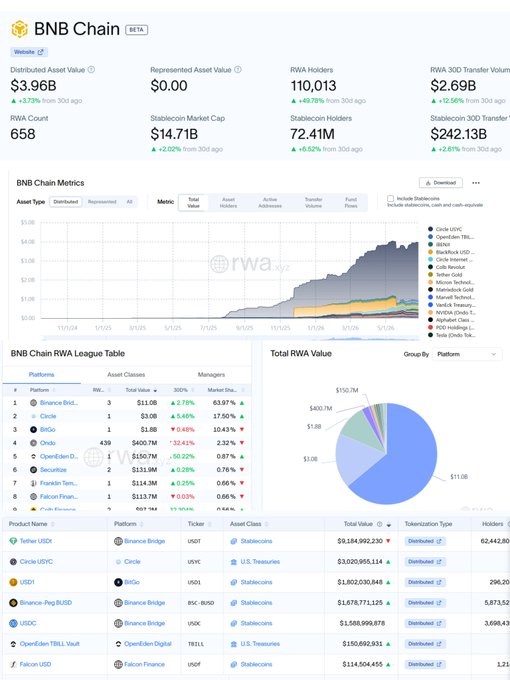
Task: Switch metric to Asset Holders
Action: coord(229,203)
